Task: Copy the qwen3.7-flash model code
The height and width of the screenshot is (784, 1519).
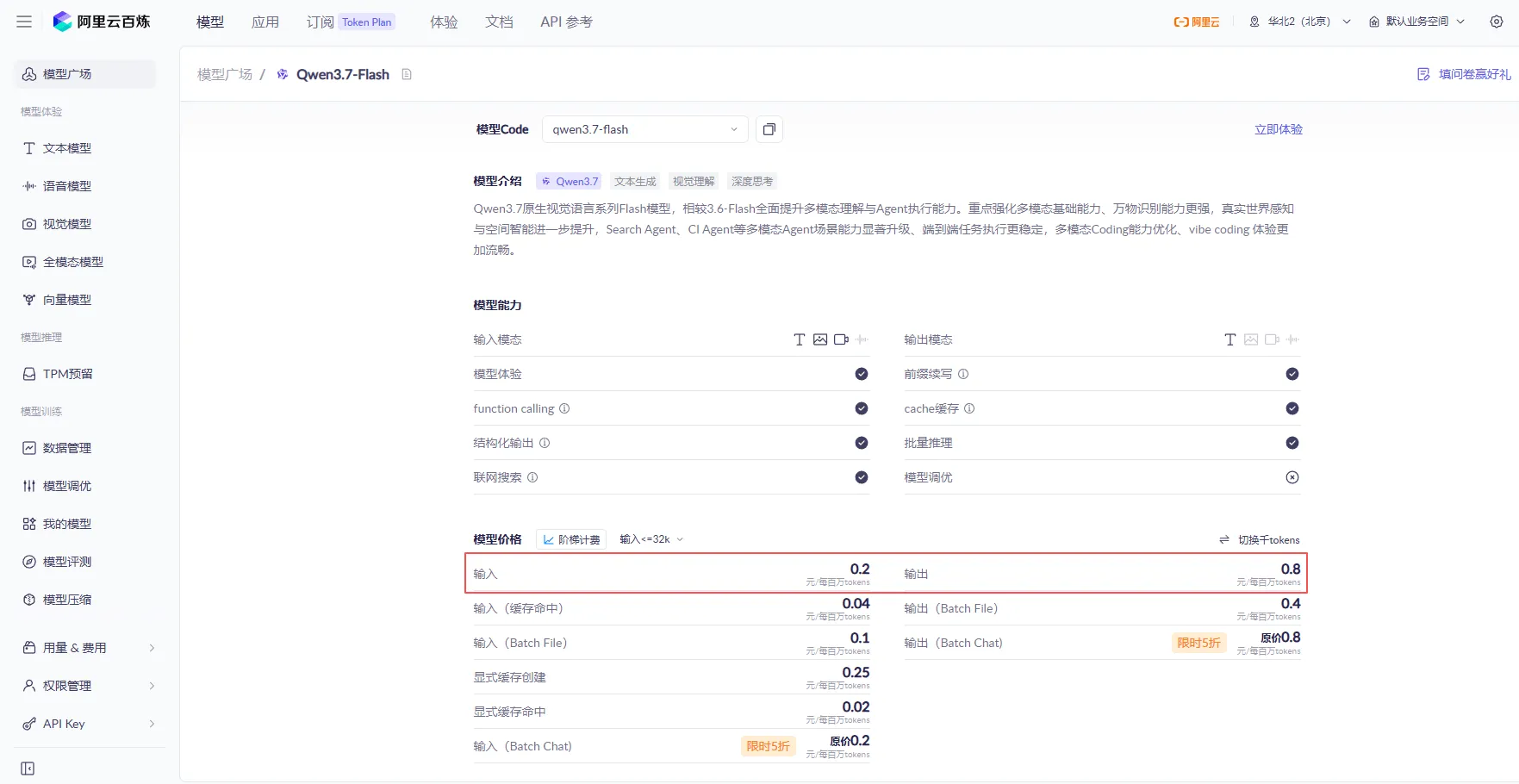Action: point(769,129)
